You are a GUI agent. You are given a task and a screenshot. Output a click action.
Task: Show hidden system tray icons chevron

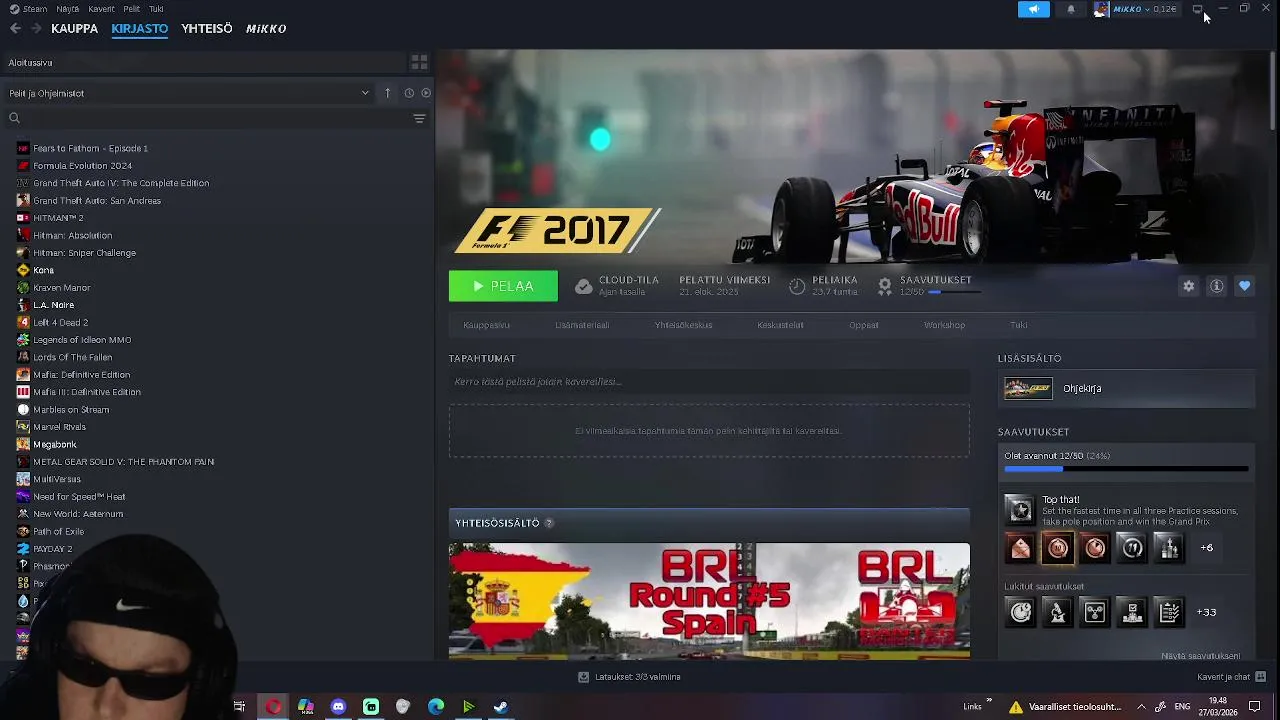(x=1141, y=707)
